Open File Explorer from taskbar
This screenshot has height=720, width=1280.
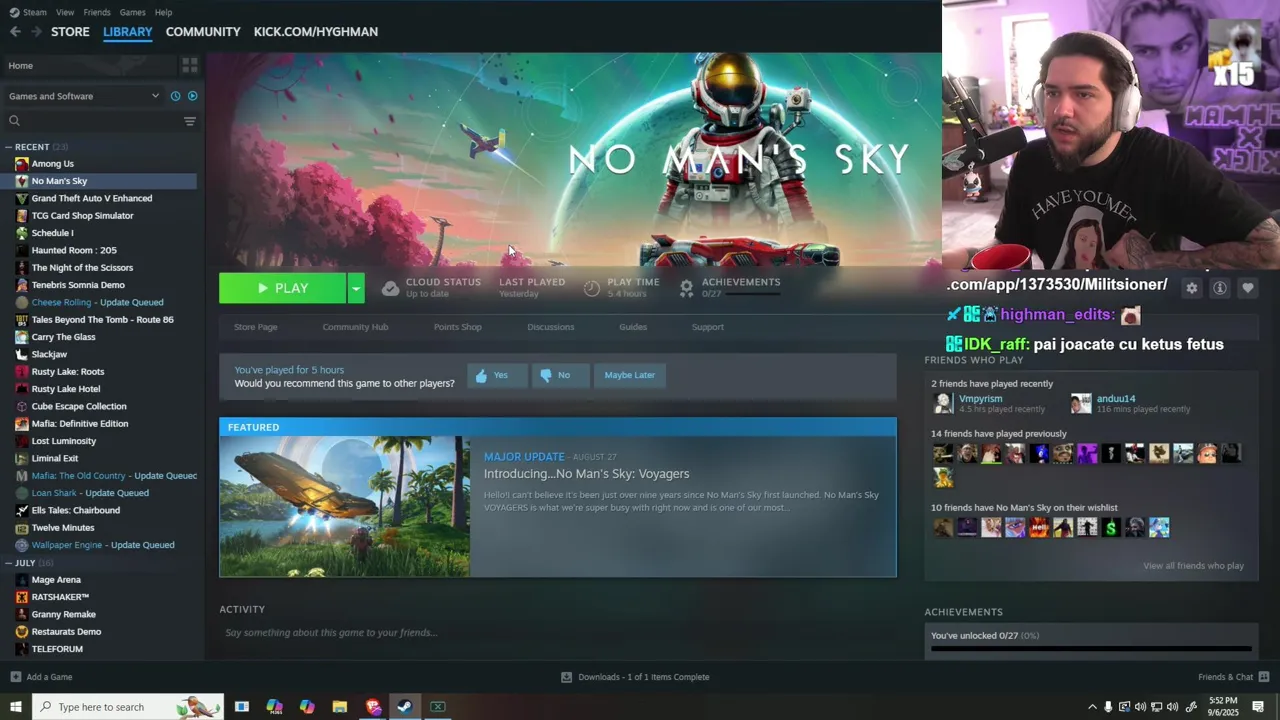pyautogui.click(x=340, y=707)
